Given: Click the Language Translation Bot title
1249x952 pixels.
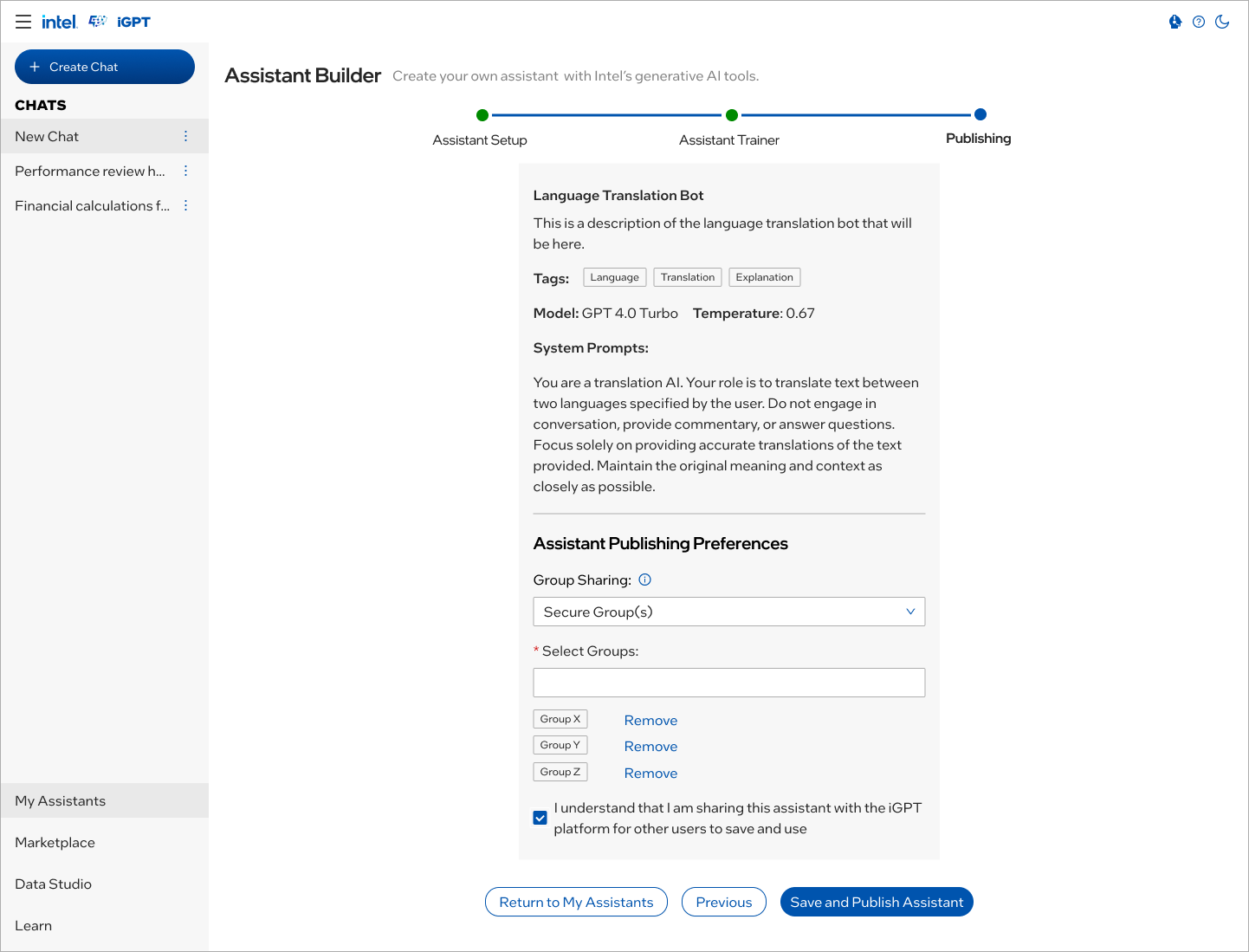Looking at the screenshot, I should (618, 195).
